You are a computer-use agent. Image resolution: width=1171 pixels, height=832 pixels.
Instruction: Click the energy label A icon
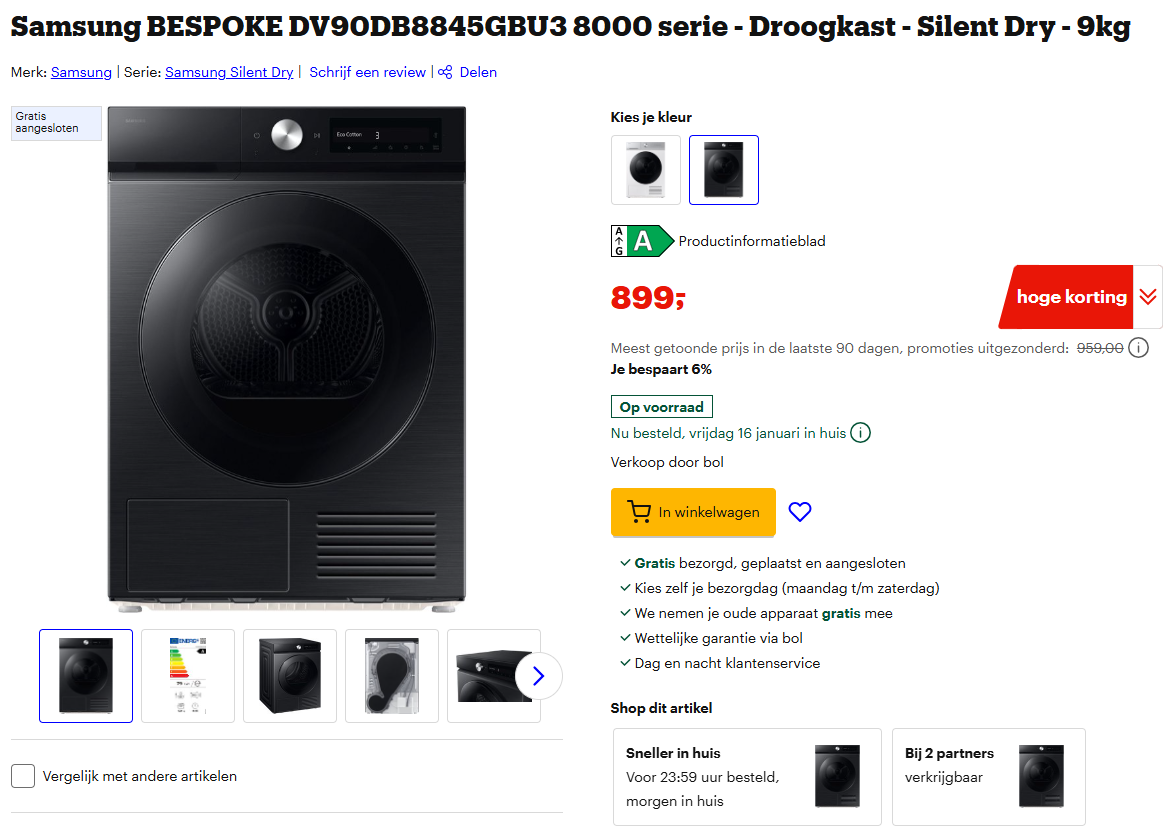[x=640, y=240]
